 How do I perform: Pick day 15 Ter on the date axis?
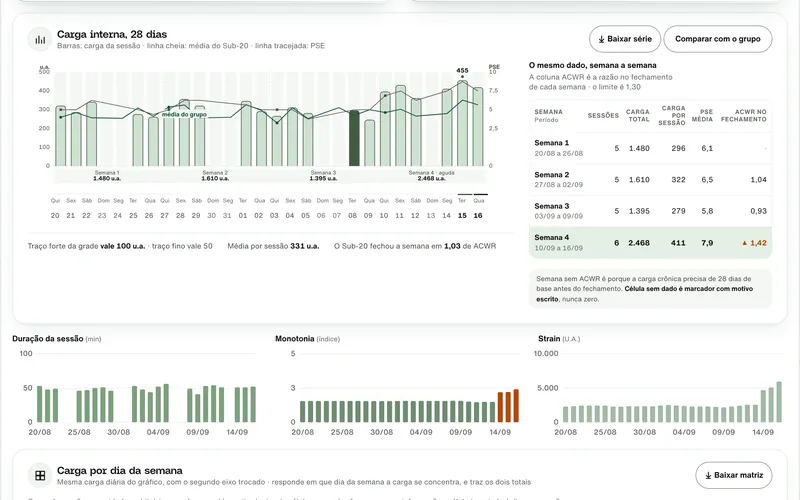tap(462, 207)
